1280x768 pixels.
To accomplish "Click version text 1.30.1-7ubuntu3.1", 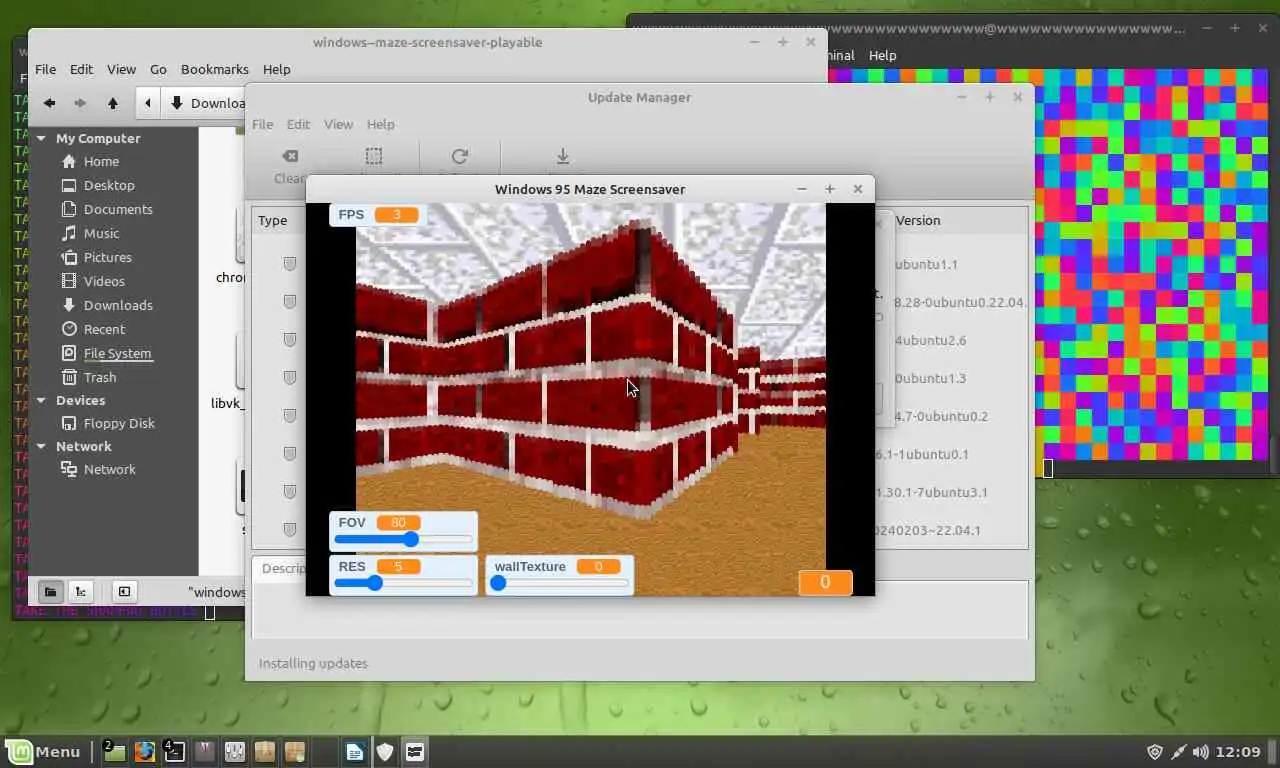I will pyautogui.click(x=932, y=492).
